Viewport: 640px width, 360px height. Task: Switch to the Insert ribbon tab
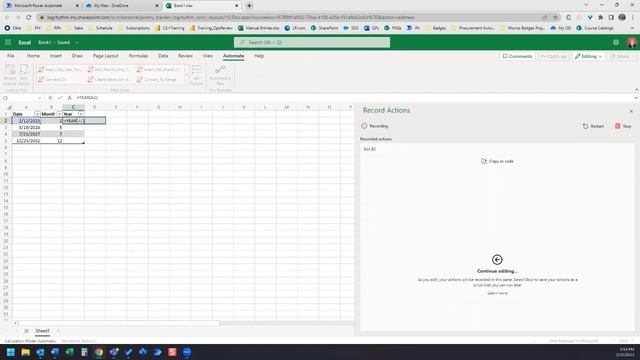tap(56, 56)
